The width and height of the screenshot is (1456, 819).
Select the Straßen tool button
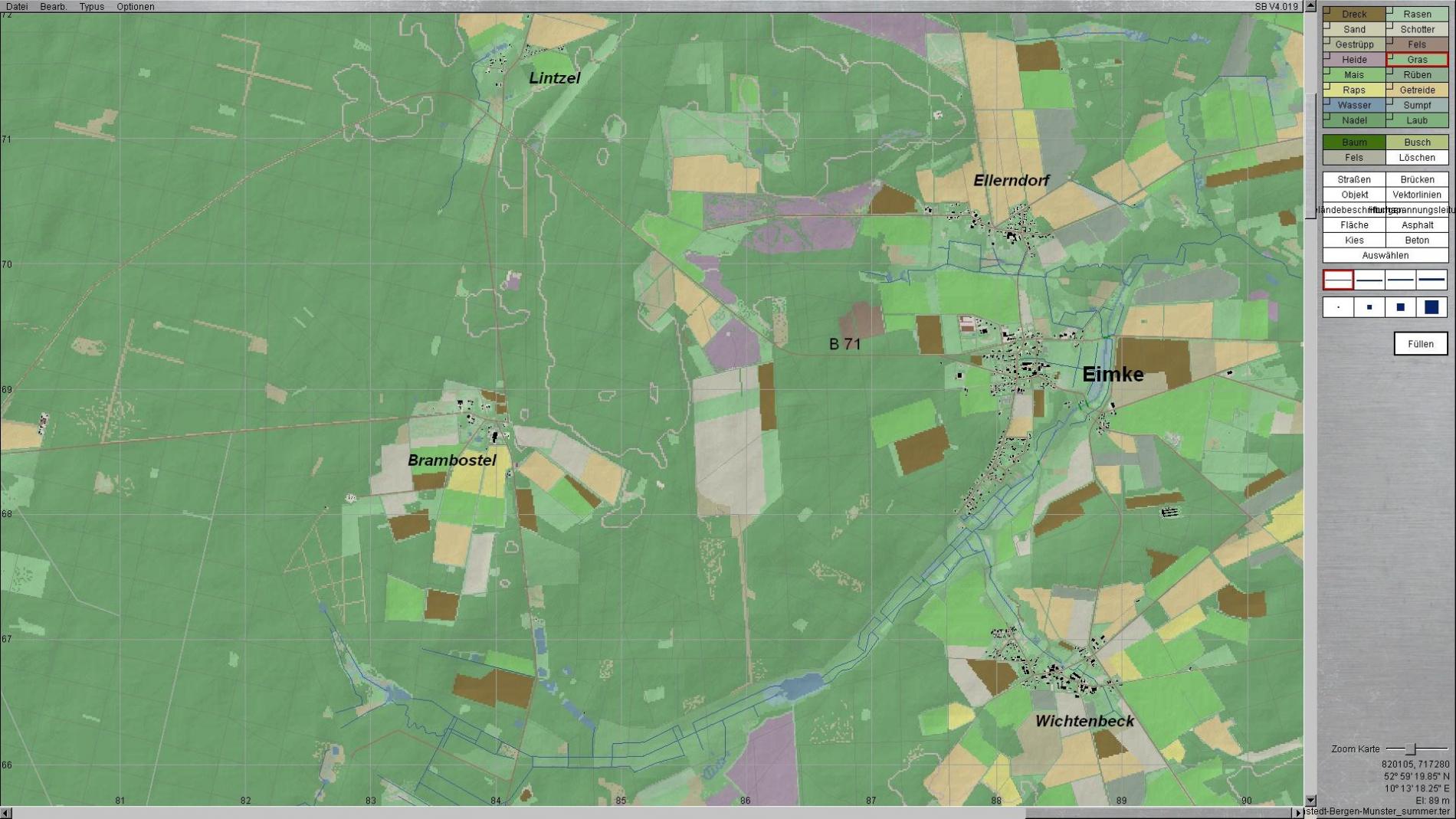coord(1354,179)
